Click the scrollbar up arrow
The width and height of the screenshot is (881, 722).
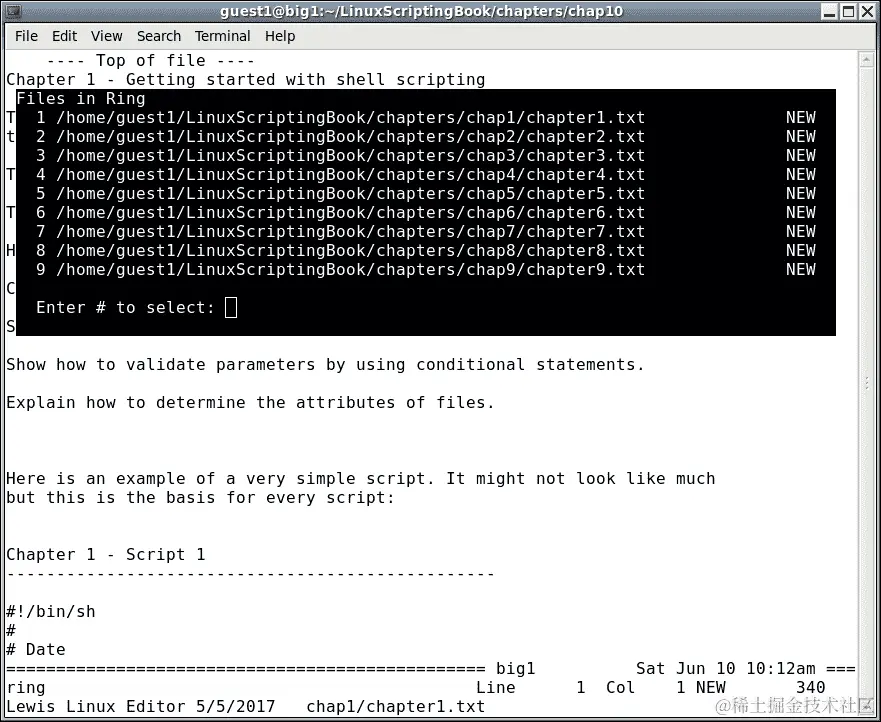click(x=866, y=58)
